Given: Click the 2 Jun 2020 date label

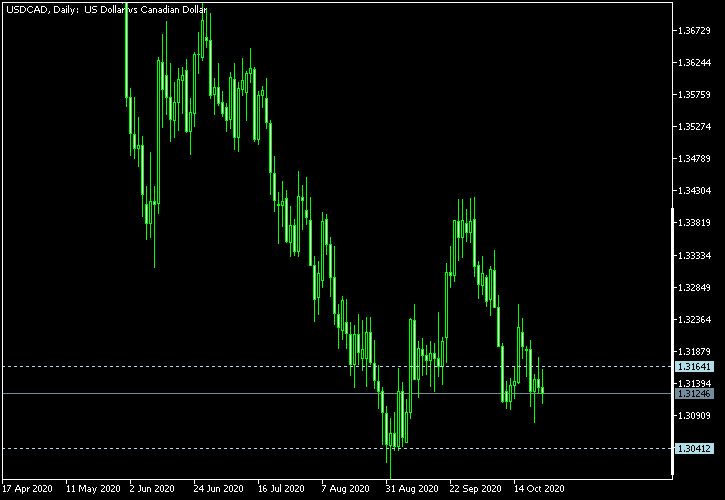Looking at the screenshot, I should pos(154,488).
